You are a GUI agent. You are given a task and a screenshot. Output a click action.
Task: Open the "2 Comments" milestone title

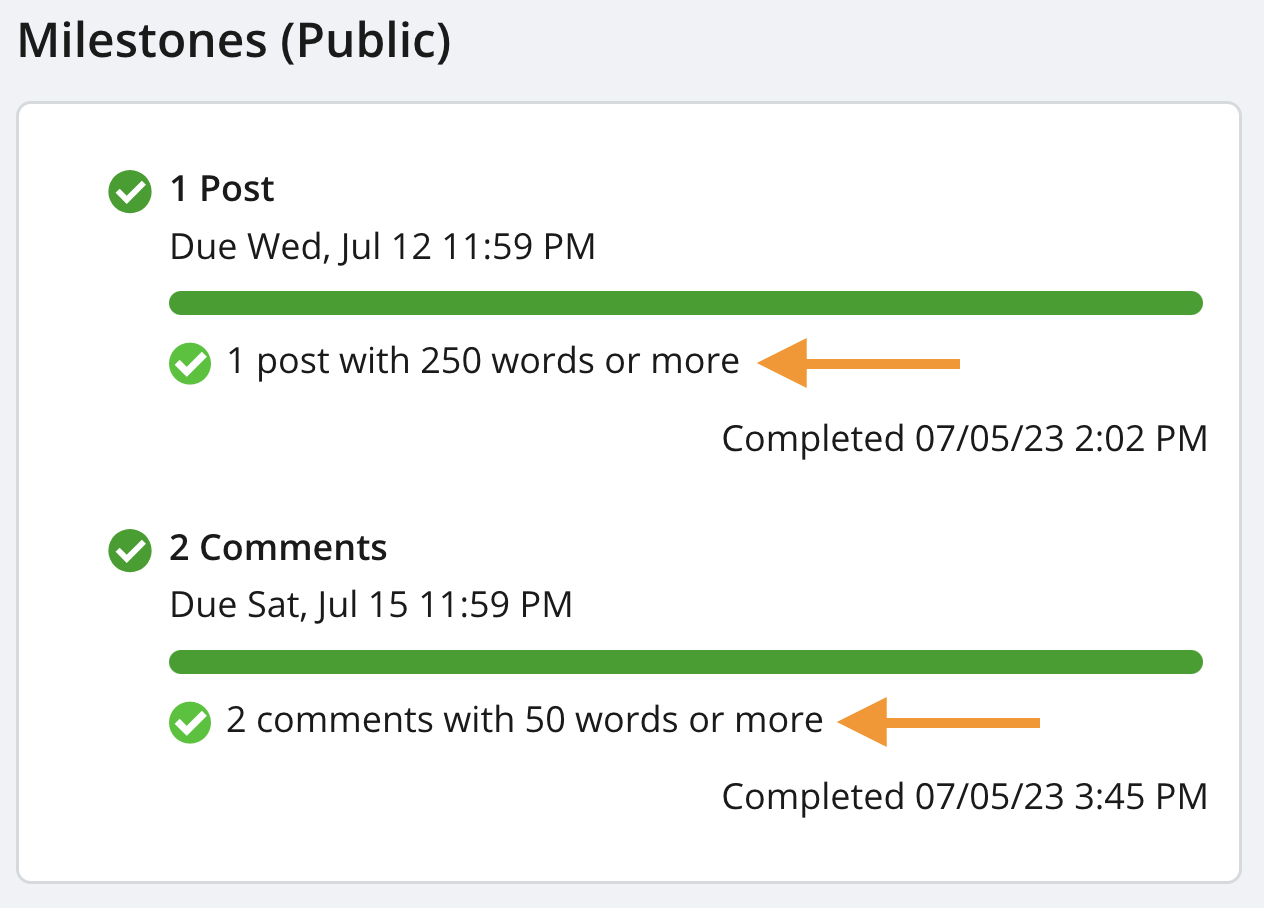[278, 548]
